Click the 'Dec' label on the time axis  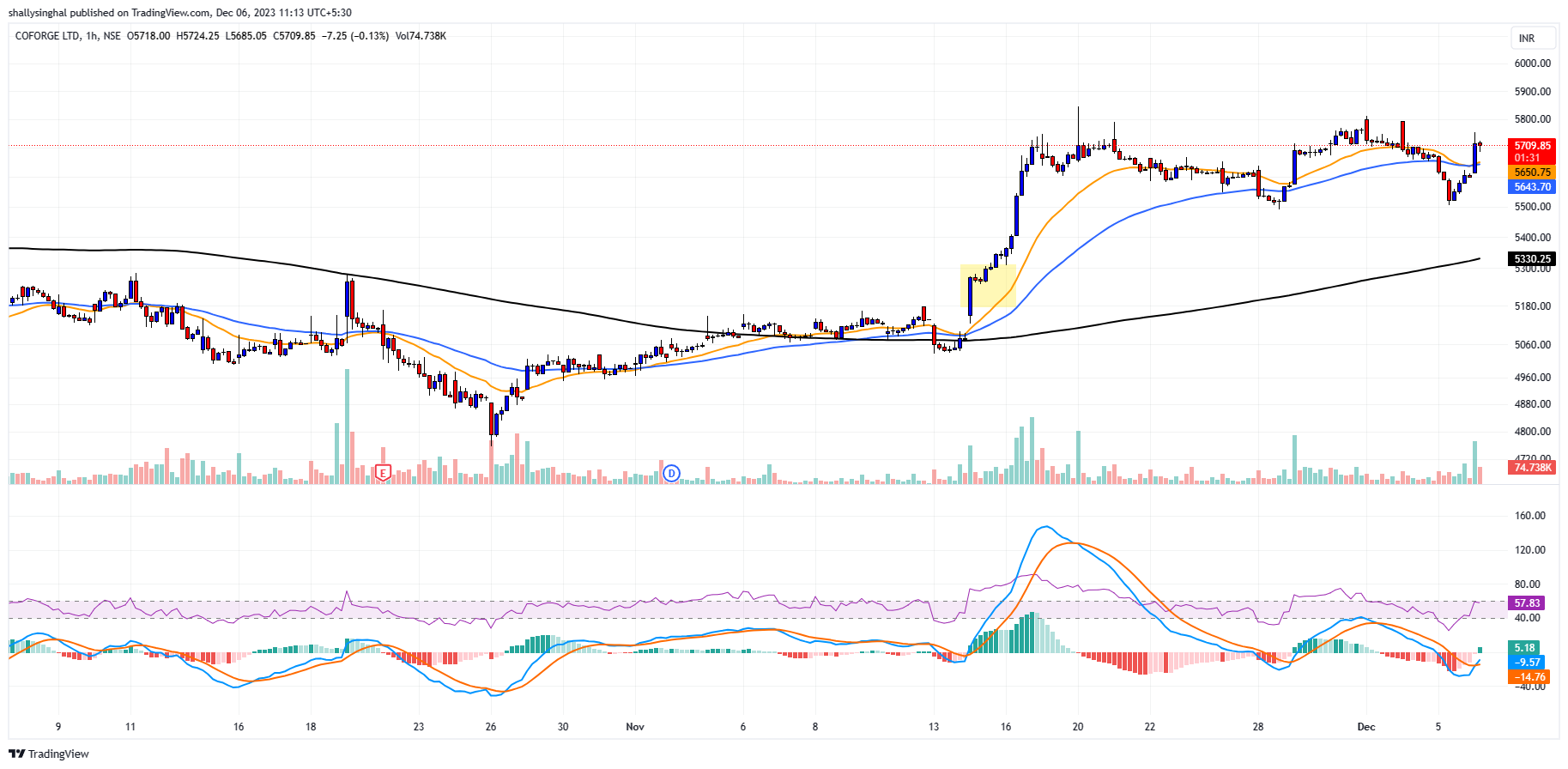pos(1366,727)
